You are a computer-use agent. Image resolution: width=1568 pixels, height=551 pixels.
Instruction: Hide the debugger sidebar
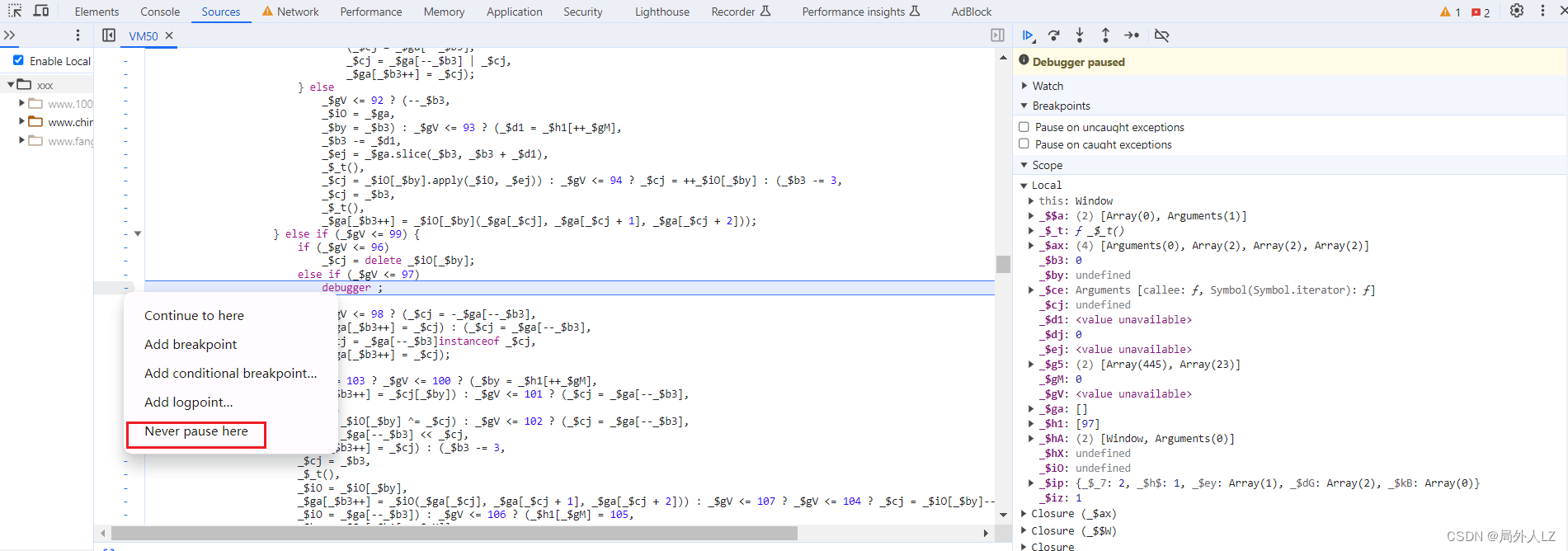(997, 35)
